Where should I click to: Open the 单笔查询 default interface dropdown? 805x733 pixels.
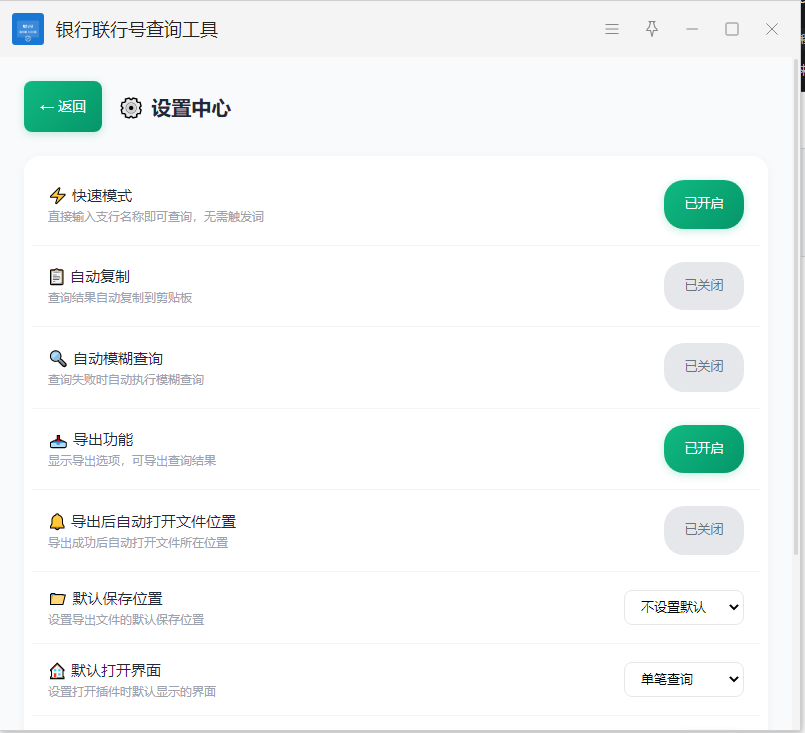(683, 679)
